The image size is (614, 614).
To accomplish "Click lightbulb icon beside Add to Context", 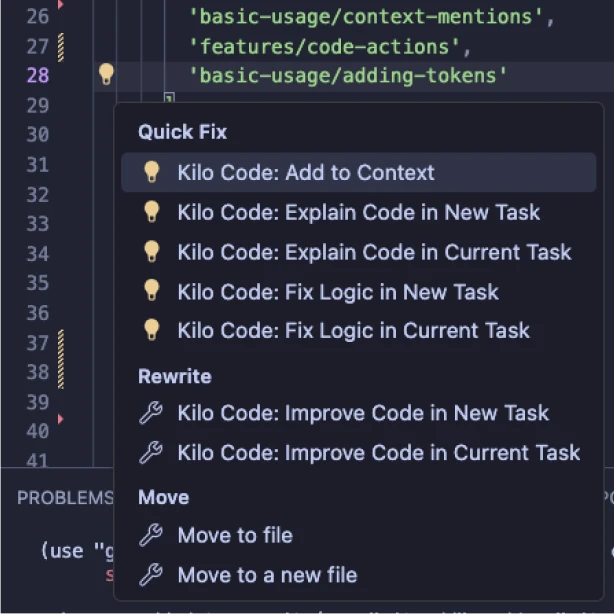I will point(152,172).
